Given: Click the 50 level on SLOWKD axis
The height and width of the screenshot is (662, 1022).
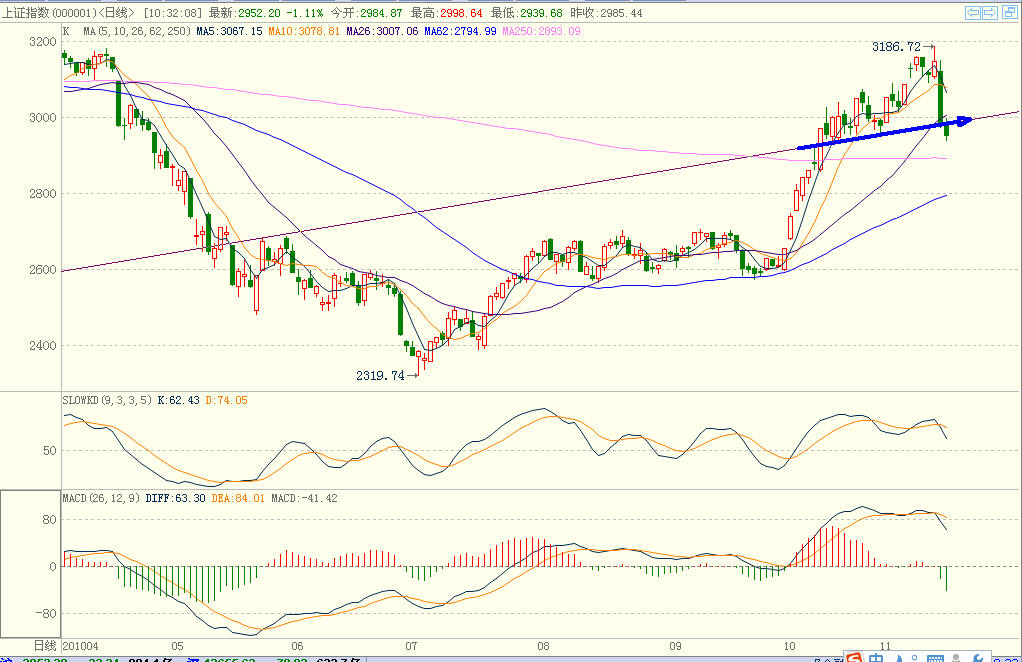Looking at the screenshot, I should point(50,451).
